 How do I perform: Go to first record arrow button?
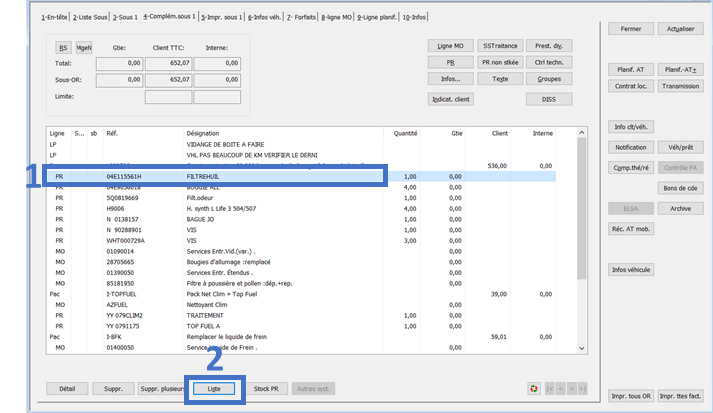click(550, 389)
